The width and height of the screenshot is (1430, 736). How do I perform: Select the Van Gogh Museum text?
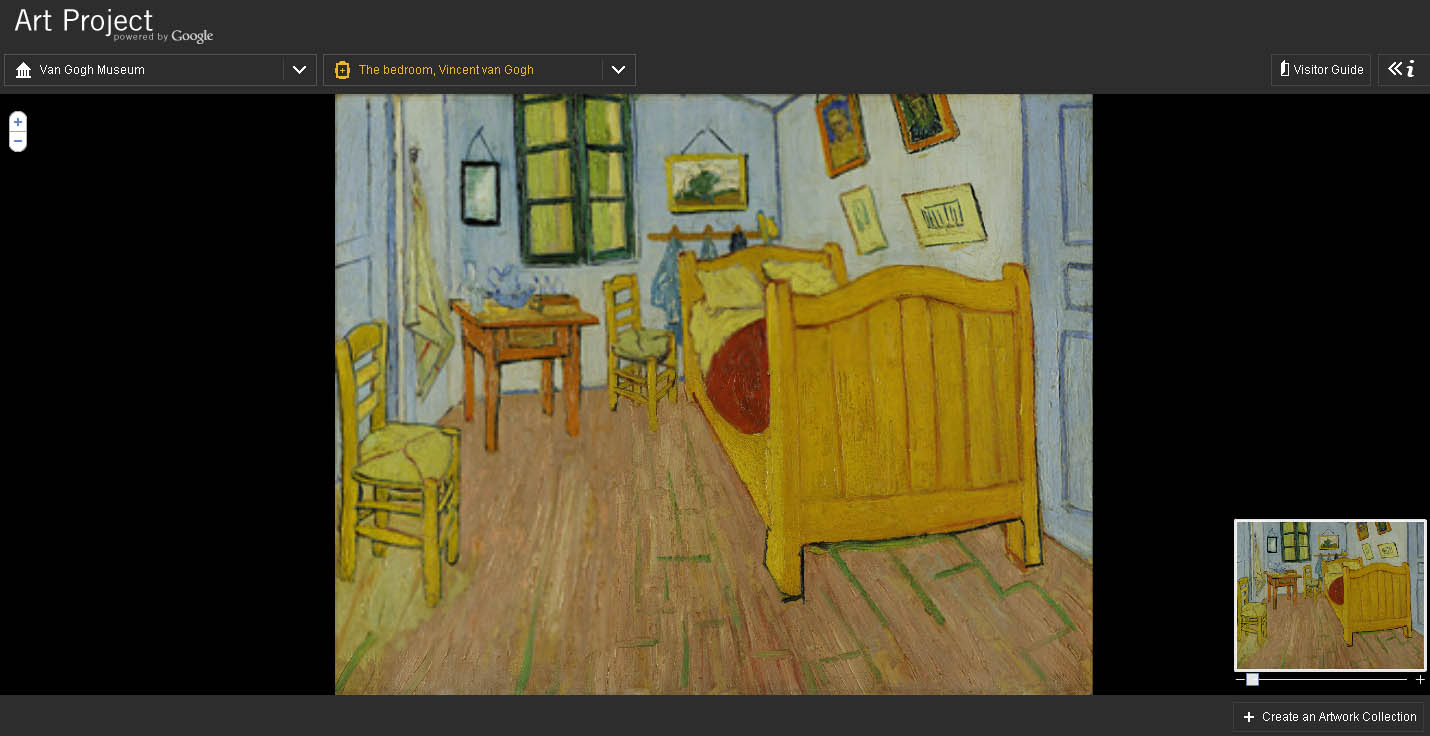(92, 70)
